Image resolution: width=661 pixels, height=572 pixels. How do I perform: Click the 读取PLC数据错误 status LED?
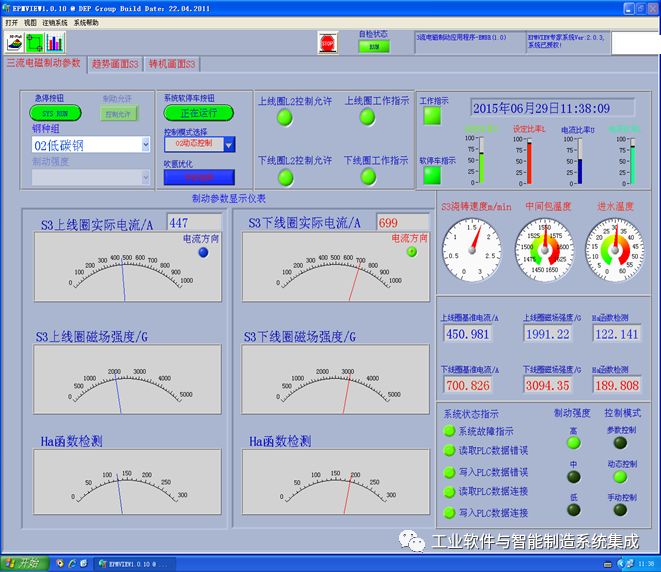pos(449,450)
